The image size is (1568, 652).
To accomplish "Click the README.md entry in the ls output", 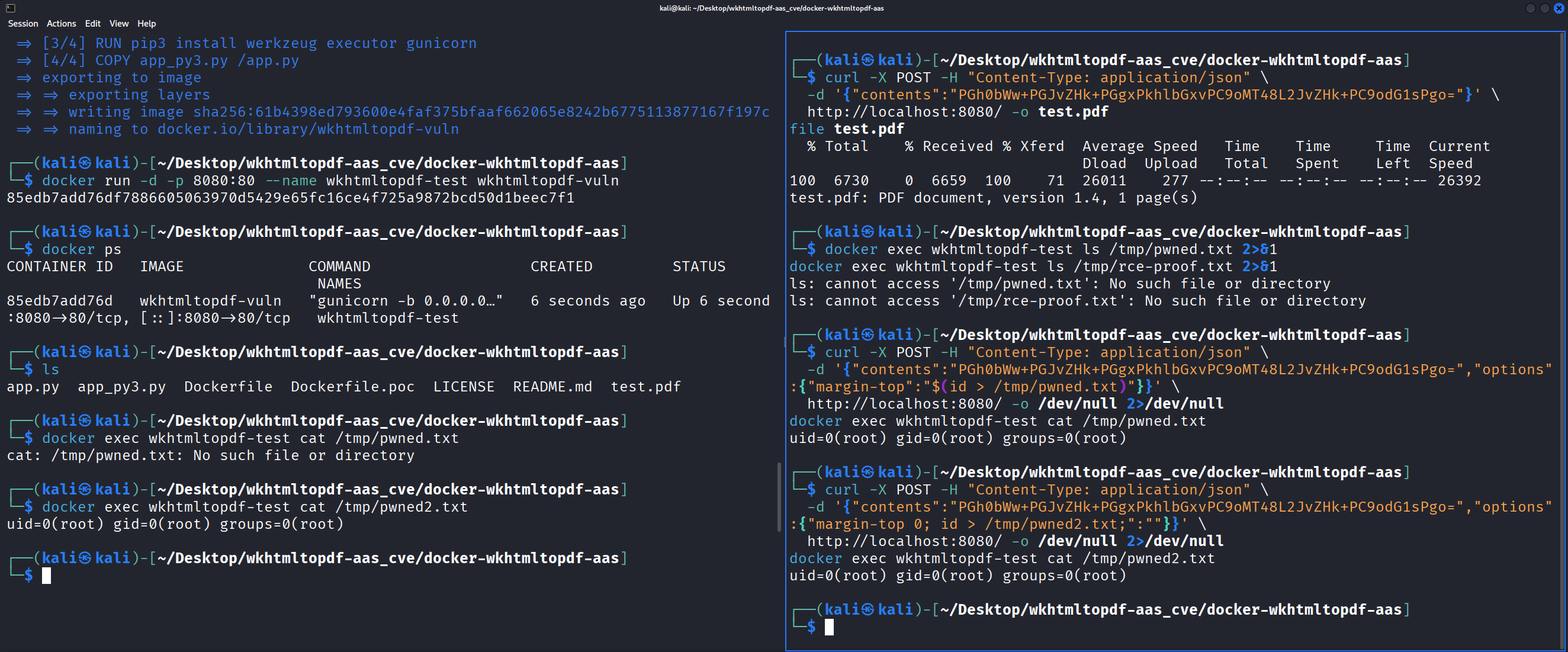I will [552, 386].
